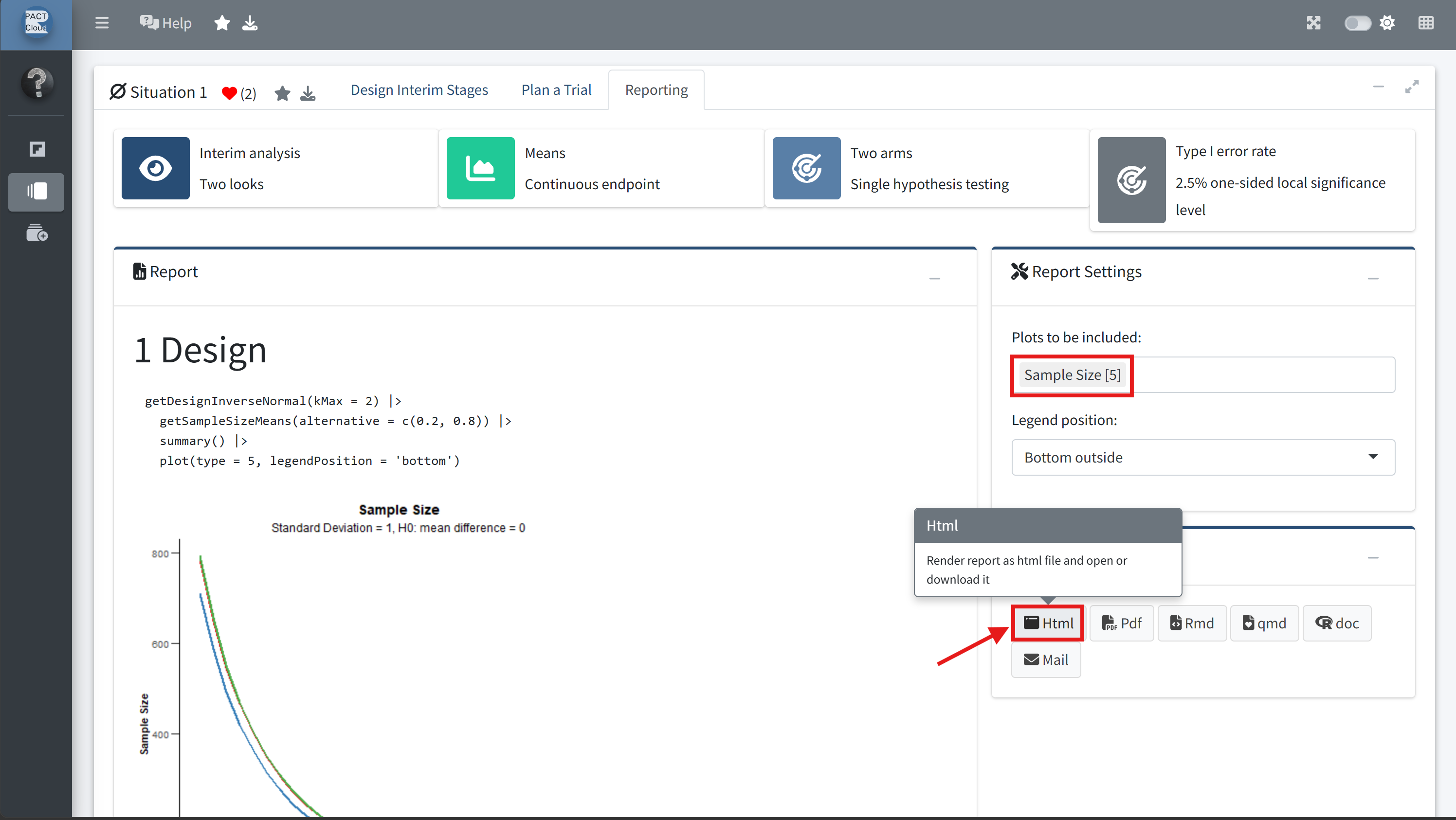The width and height of the screenshot is (1456, 820).
Task: Send the report by Mail
Action: click(1046, 660)
